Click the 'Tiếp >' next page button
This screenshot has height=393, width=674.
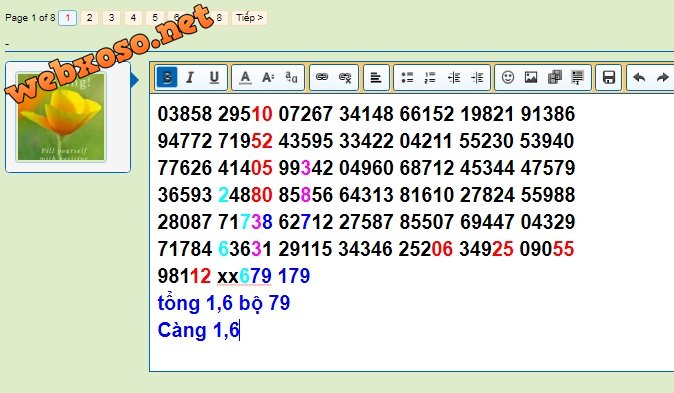pyautogui.click(x=250, y=18)
